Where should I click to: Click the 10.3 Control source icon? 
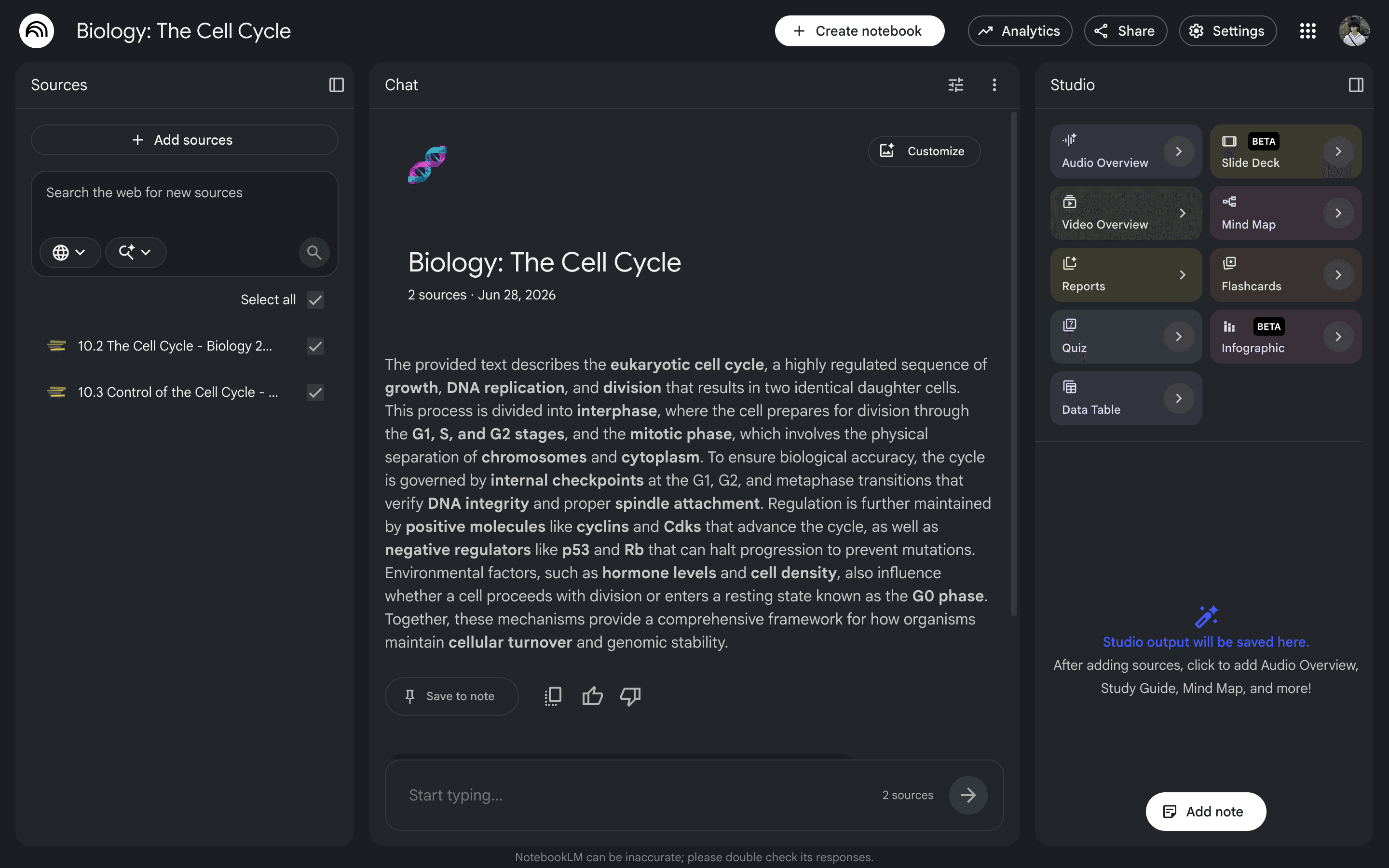tap(56, 392)
